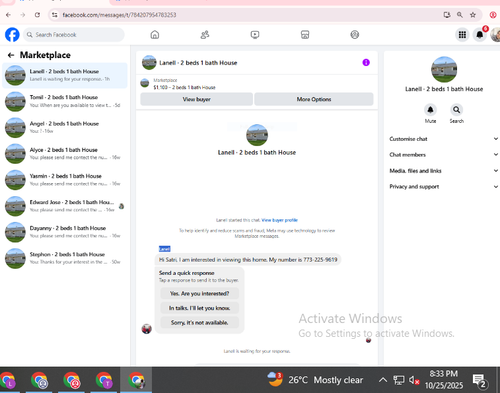
Task: Expand the Chat members section
Action: coord(444,155)
